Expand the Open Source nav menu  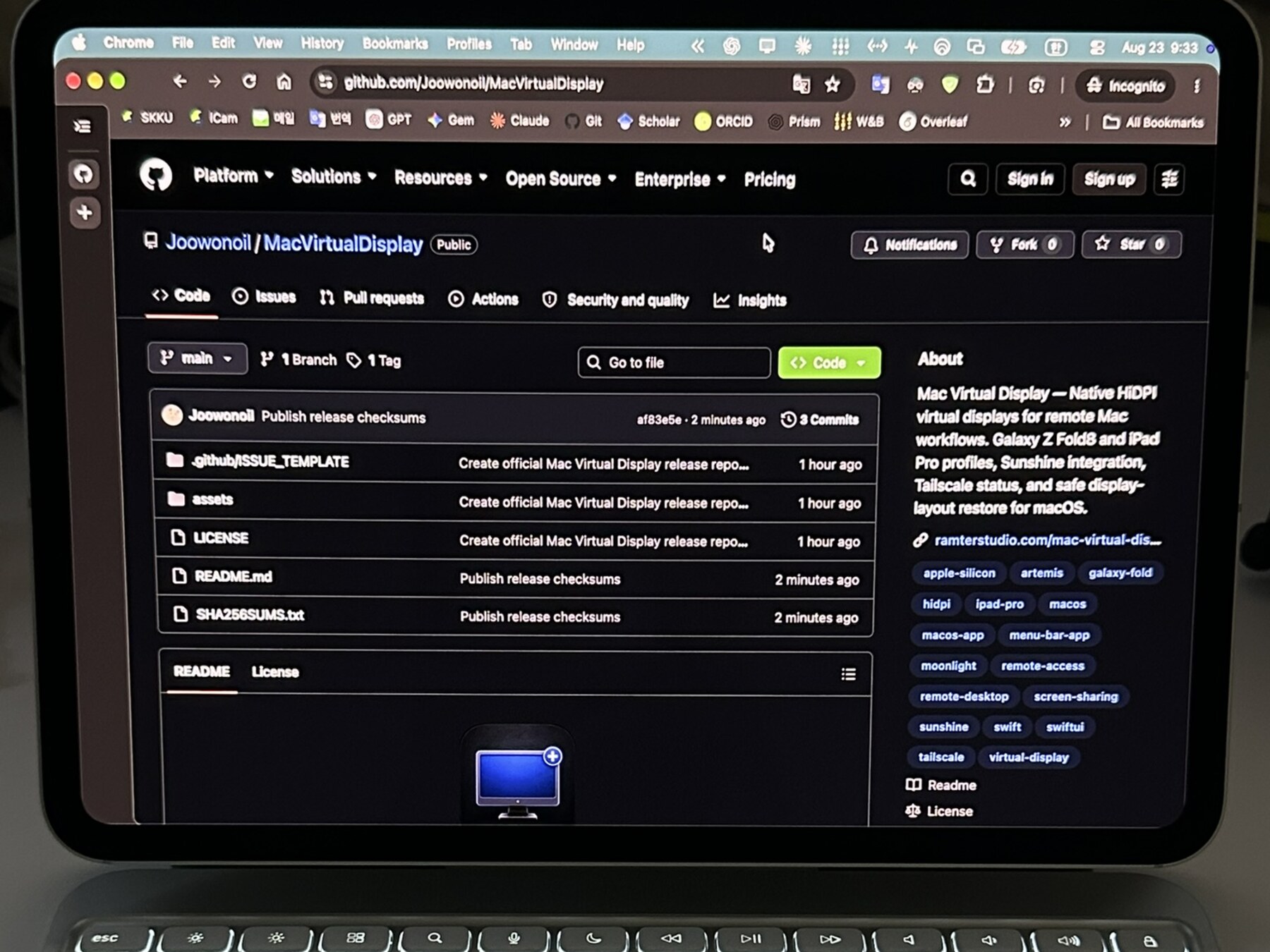pyautogui.click(x=561, y=179)
